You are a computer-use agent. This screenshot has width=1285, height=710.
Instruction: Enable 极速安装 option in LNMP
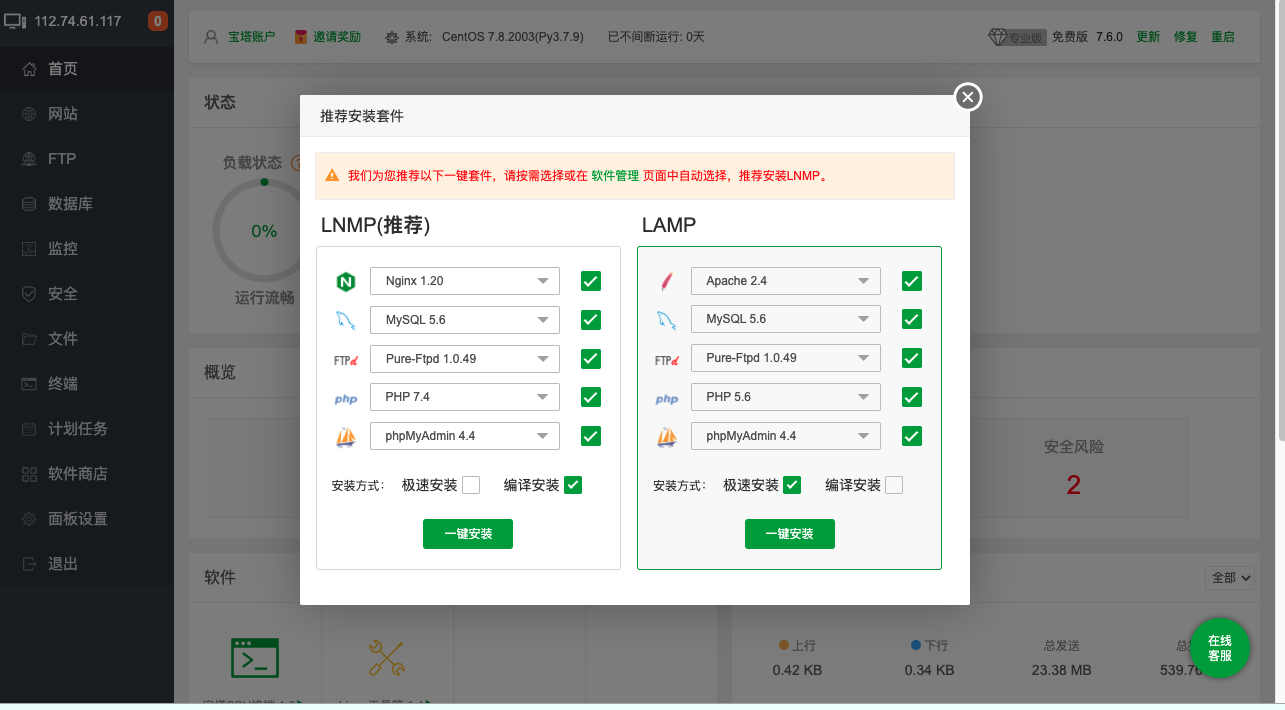coord(471,485)
